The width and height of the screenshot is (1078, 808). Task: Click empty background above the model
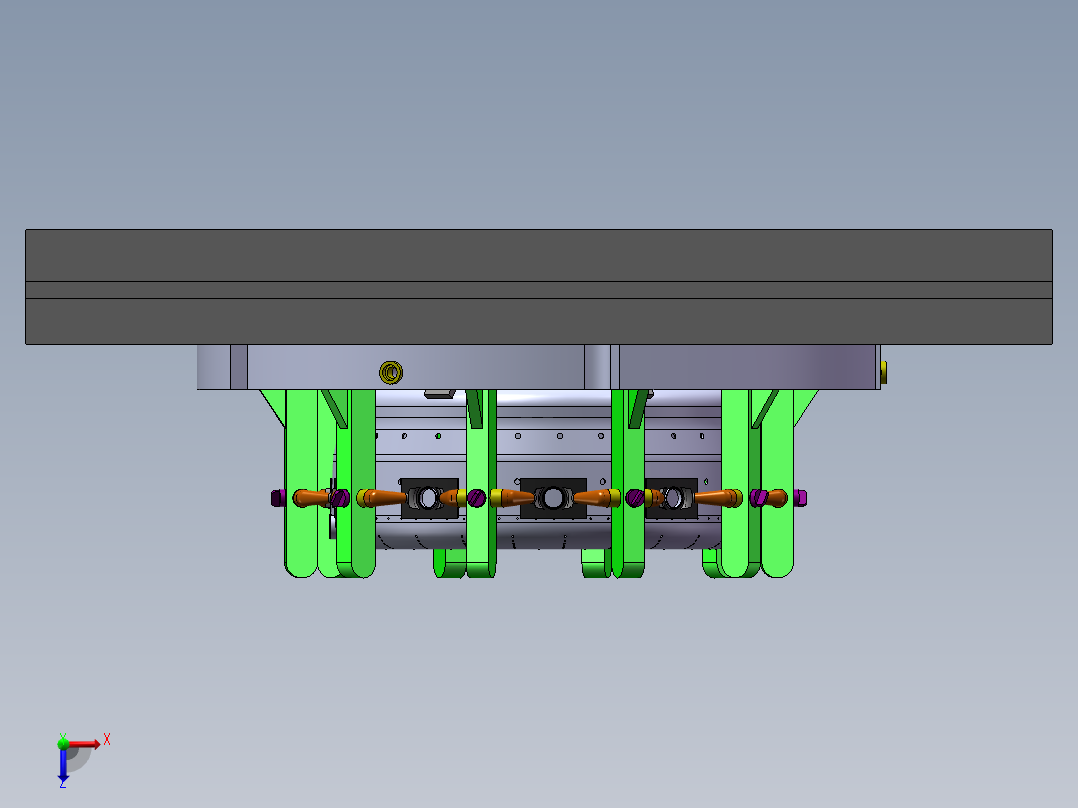pos(538,110)
